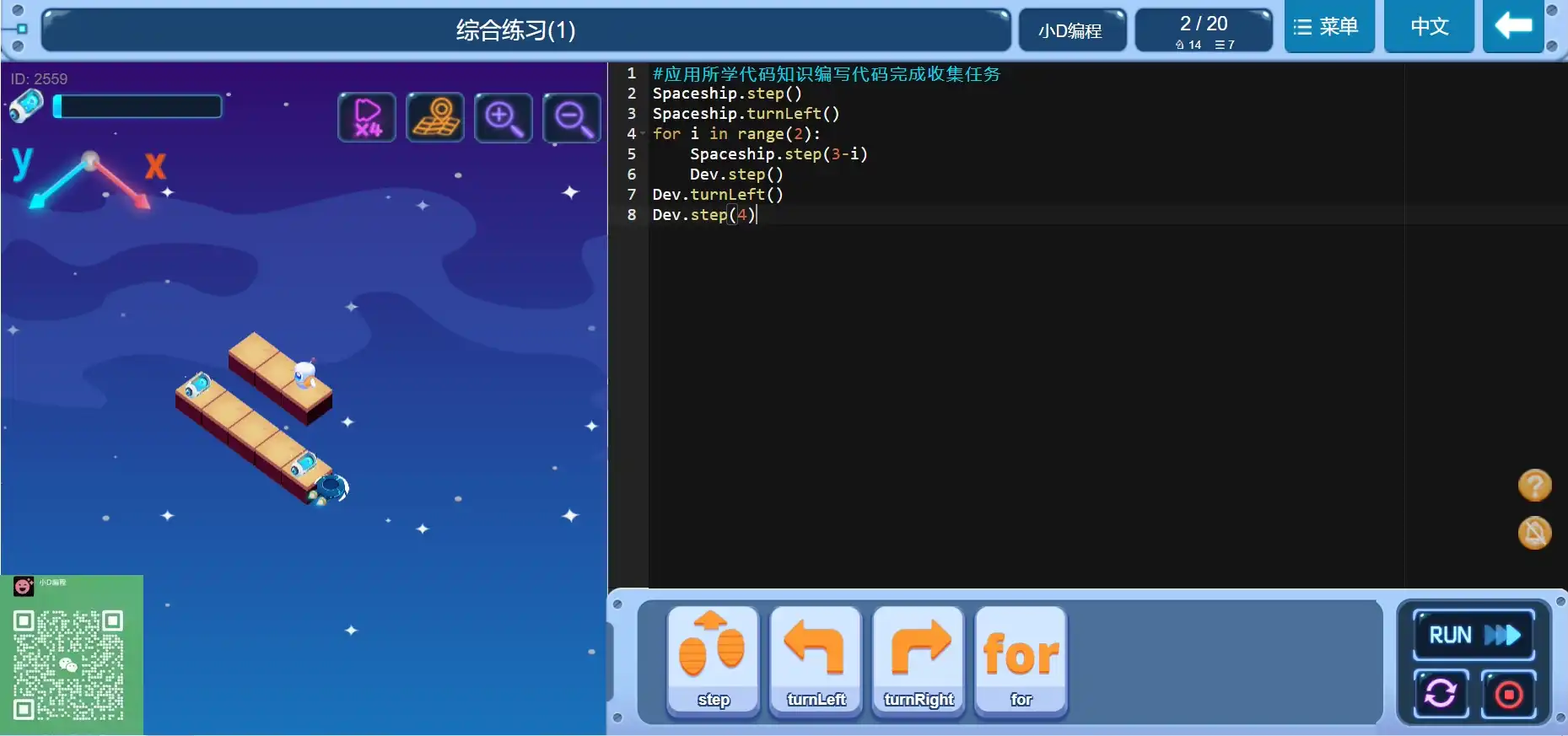The height and width of the screenshot is (736, 1568).
Task: Stop code execution with red button
Action: coord(1508,694)
